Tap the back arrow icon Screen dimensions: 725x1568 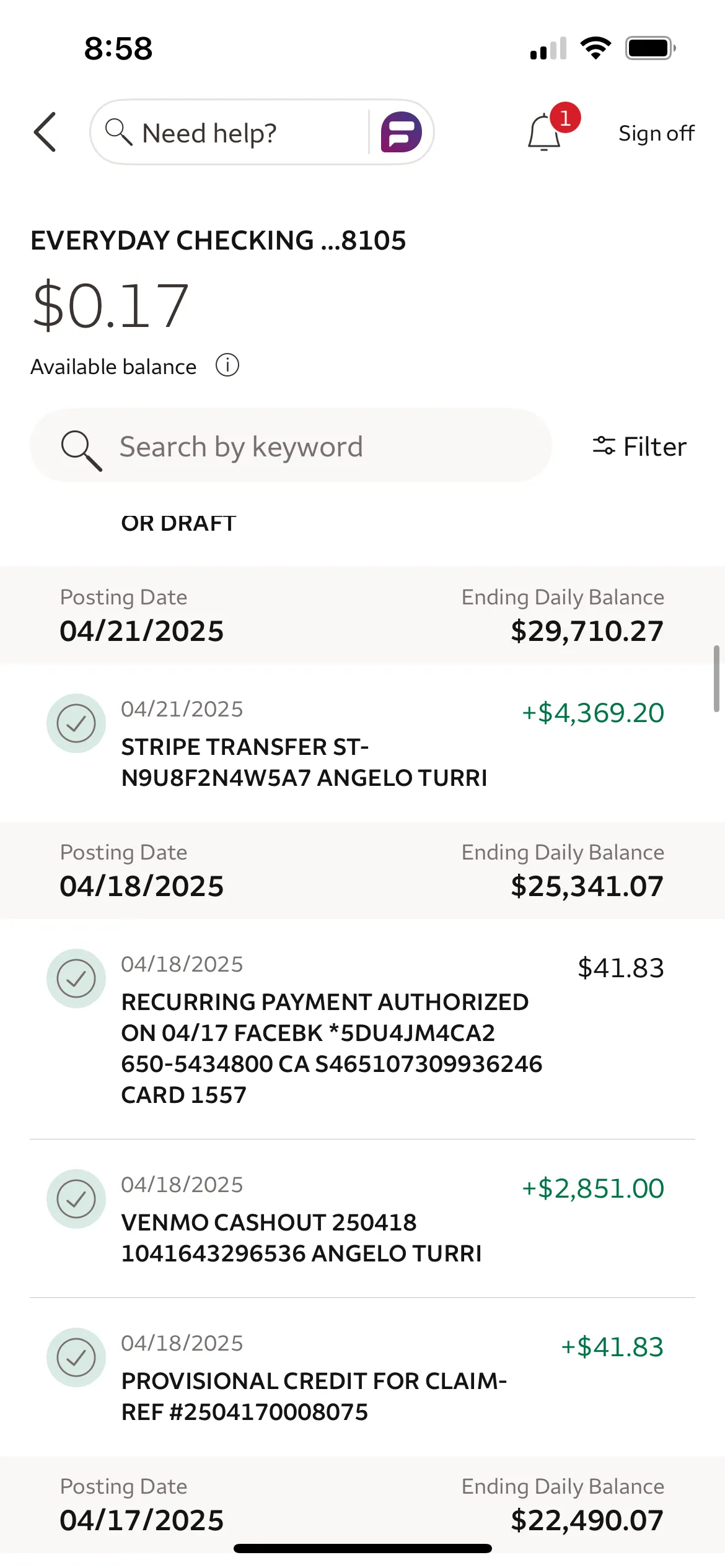coord(45,132)
